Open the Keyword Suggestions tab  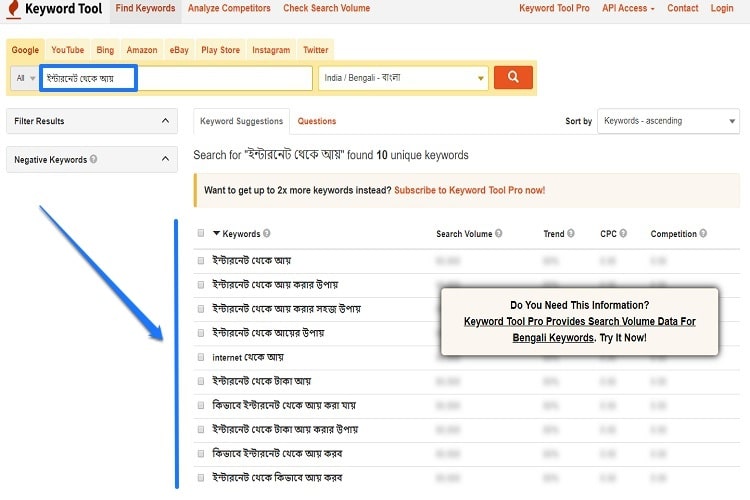click(242, 121)
